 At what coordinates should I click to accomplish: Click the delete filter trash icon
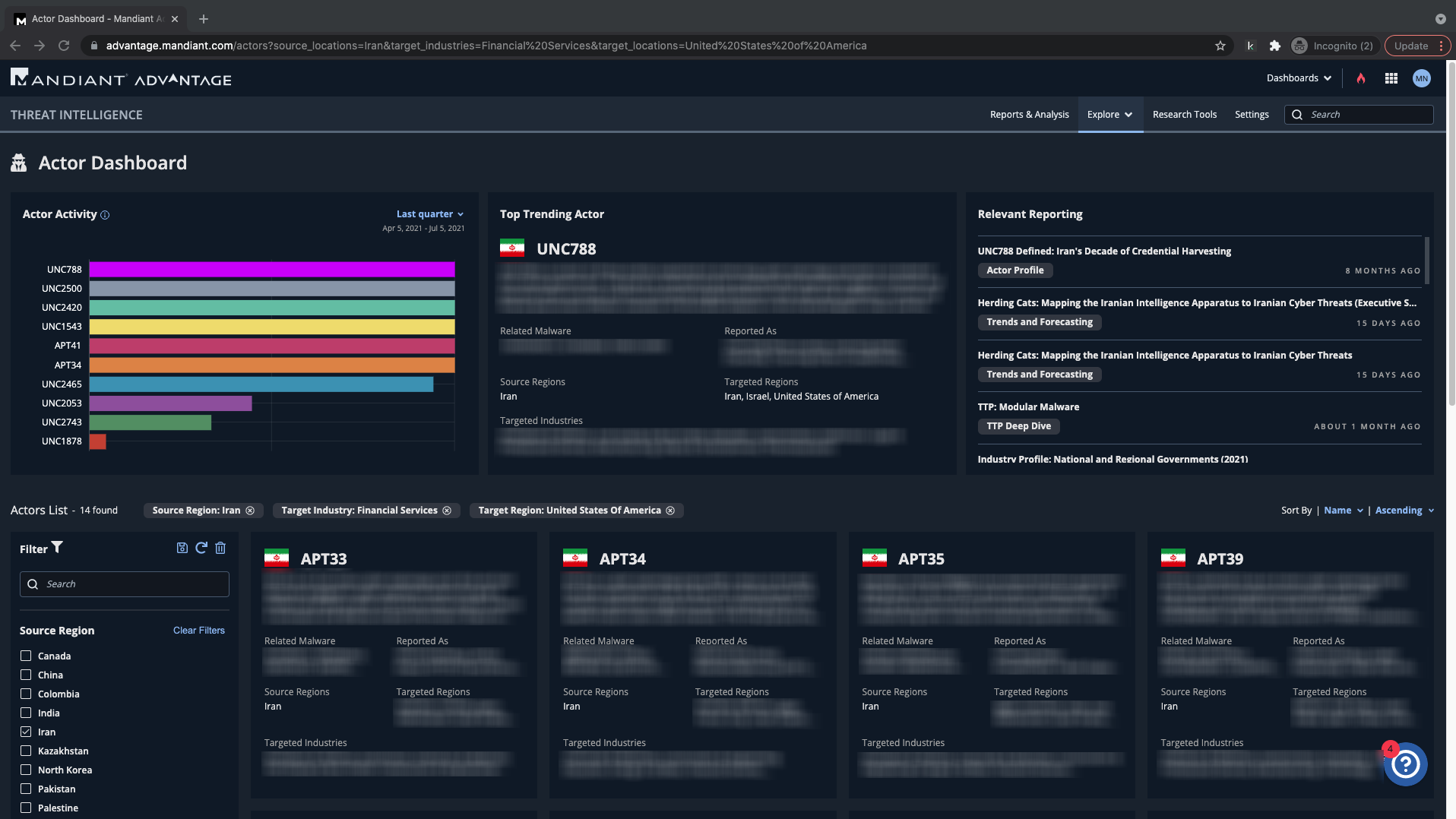click(x=220, y=548)
